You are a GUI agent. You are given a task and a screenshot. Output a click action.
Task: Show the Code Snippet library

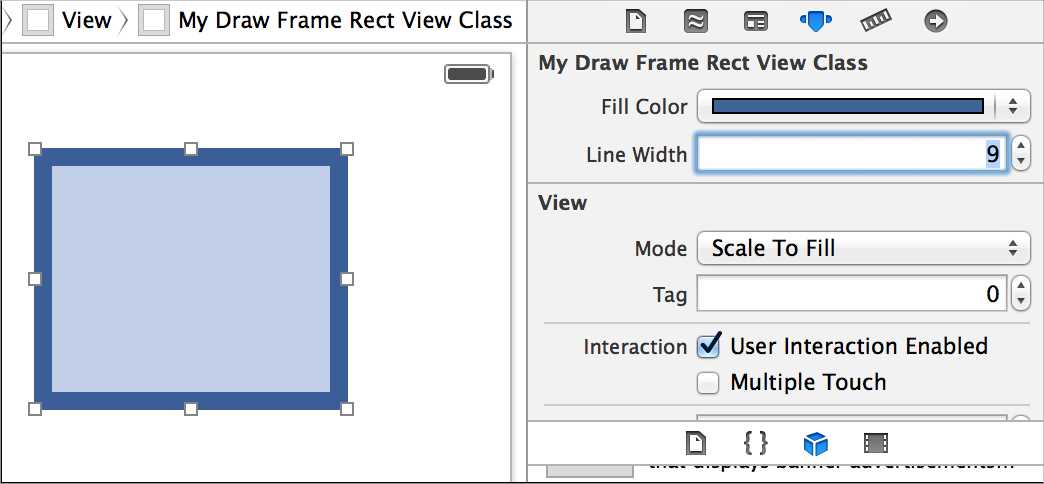756,443
